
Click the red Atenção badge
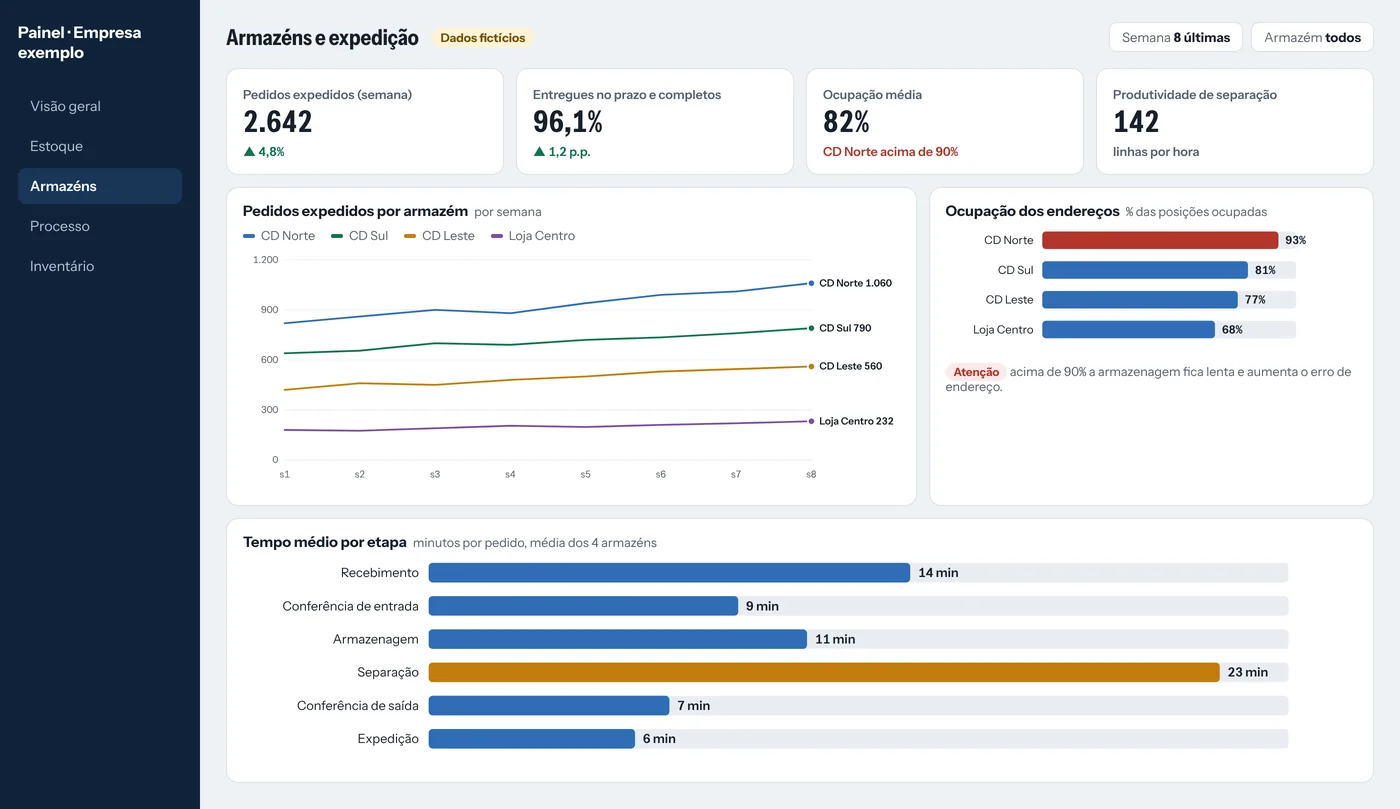pos(976,372)
